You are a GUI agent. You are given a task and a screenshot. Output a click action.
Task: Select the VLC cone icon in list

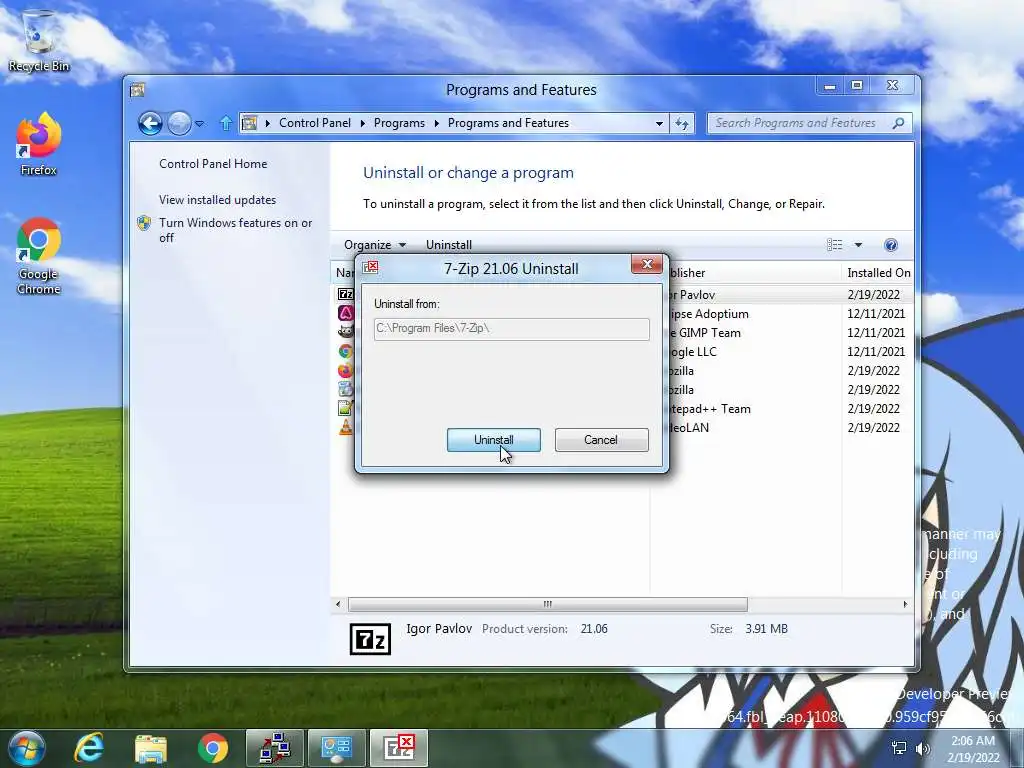tap(345, 427)
